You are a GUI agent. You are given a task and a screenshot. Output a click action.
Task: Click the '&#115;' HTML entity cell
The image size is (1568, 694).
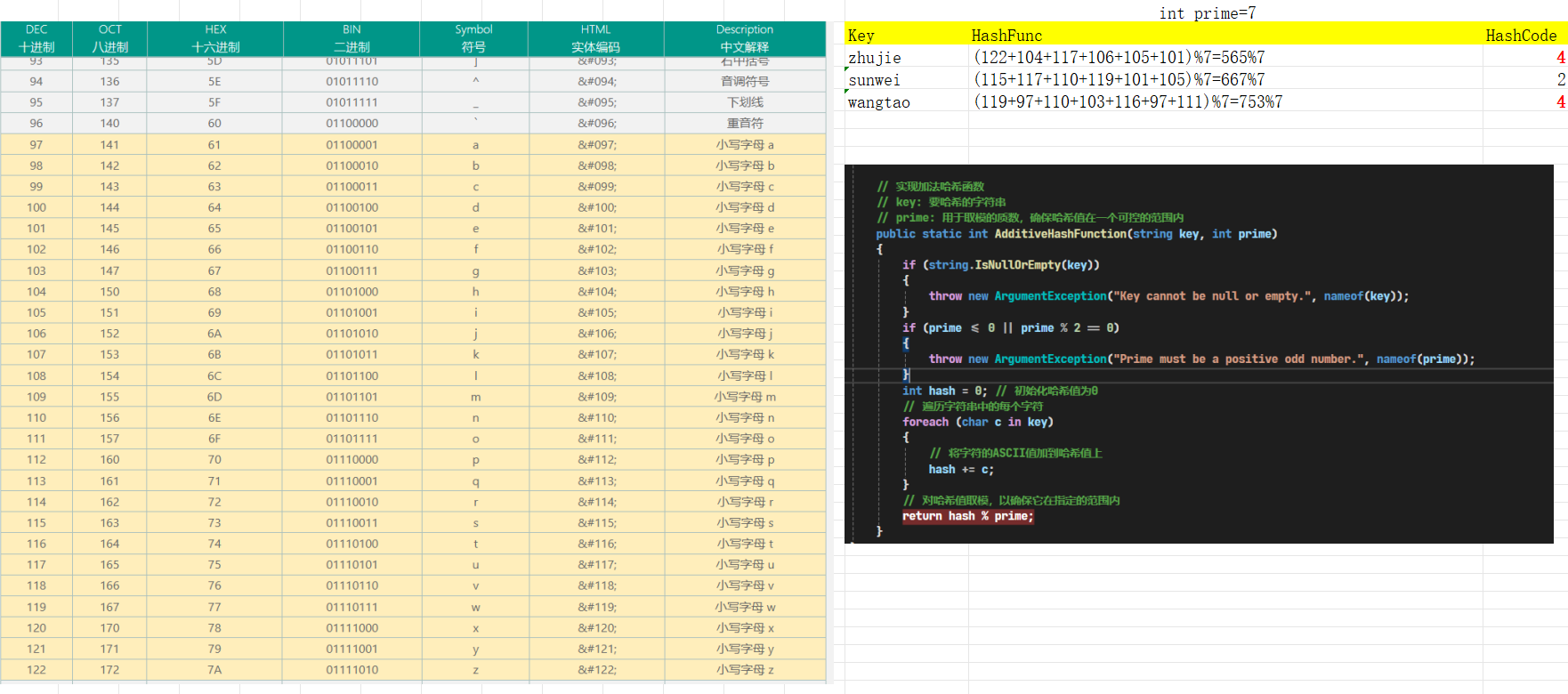tap(596, 523)
